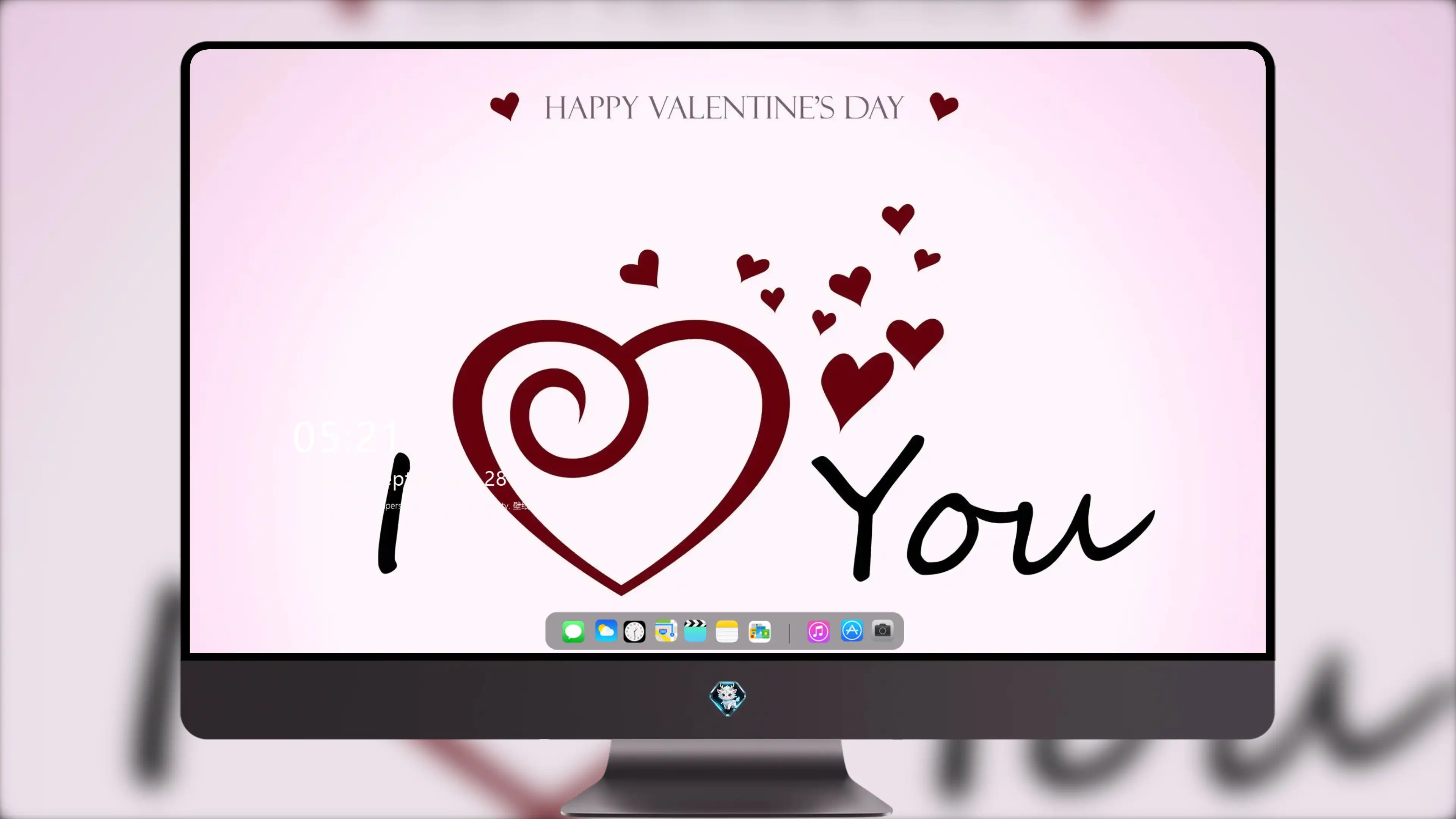Launch the clapperboard Videos app
1456x819 pixels.
point(695,631)
